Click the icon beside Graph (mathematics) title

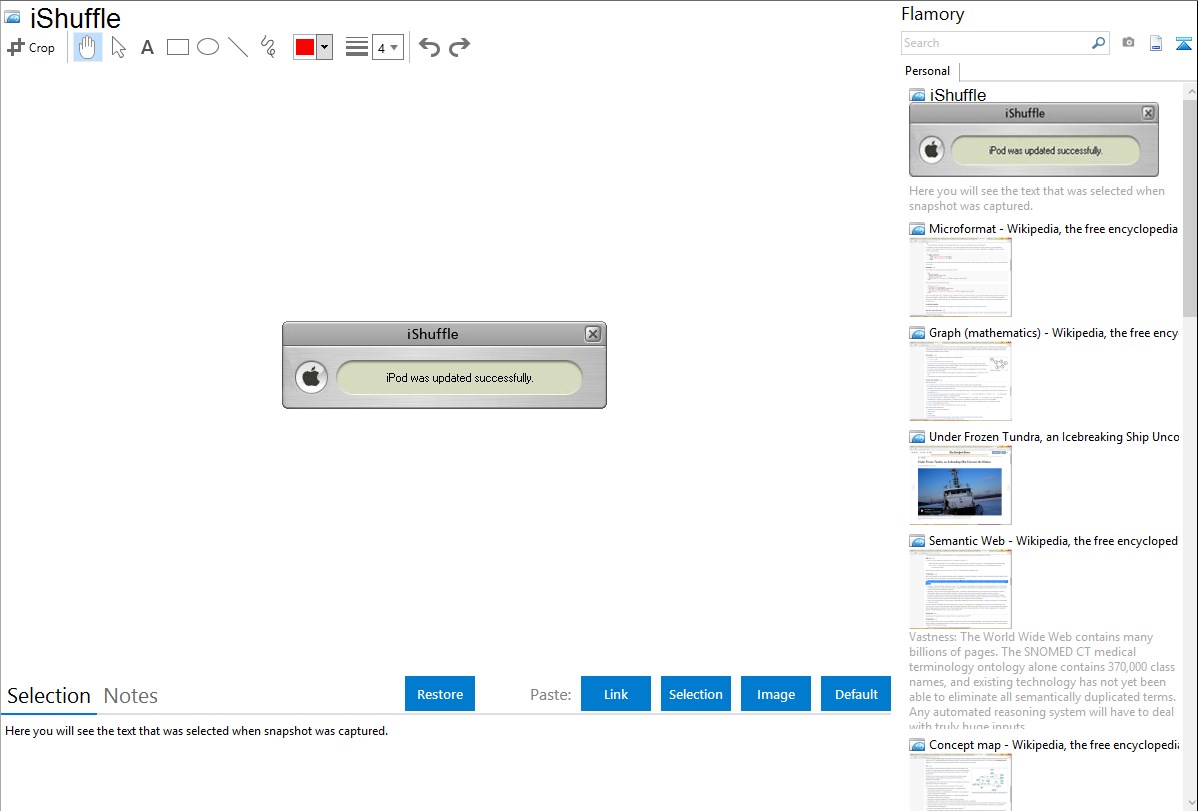pyautogui.click(x=918, y=333)
